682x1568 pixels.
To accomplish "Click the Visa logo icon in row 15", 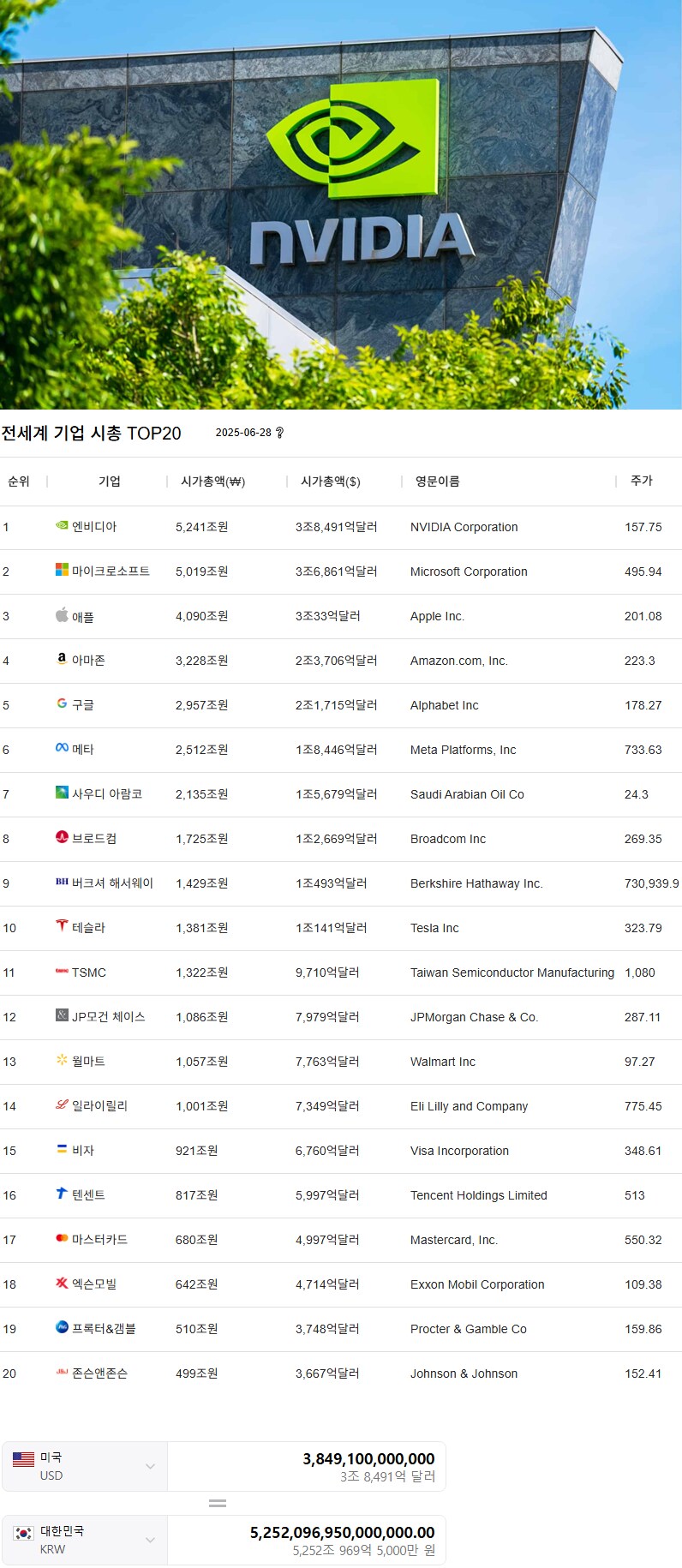I will click(62, 1149).
